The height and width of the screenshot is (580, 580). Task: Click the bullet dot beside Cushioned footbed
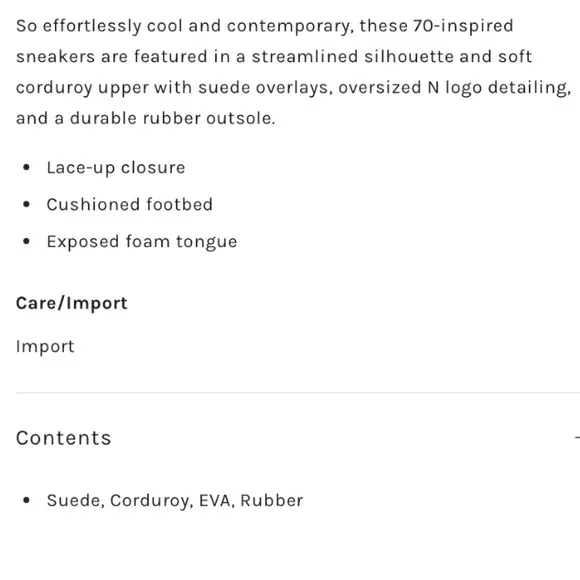pyautogui.click(x=26, y=204)
